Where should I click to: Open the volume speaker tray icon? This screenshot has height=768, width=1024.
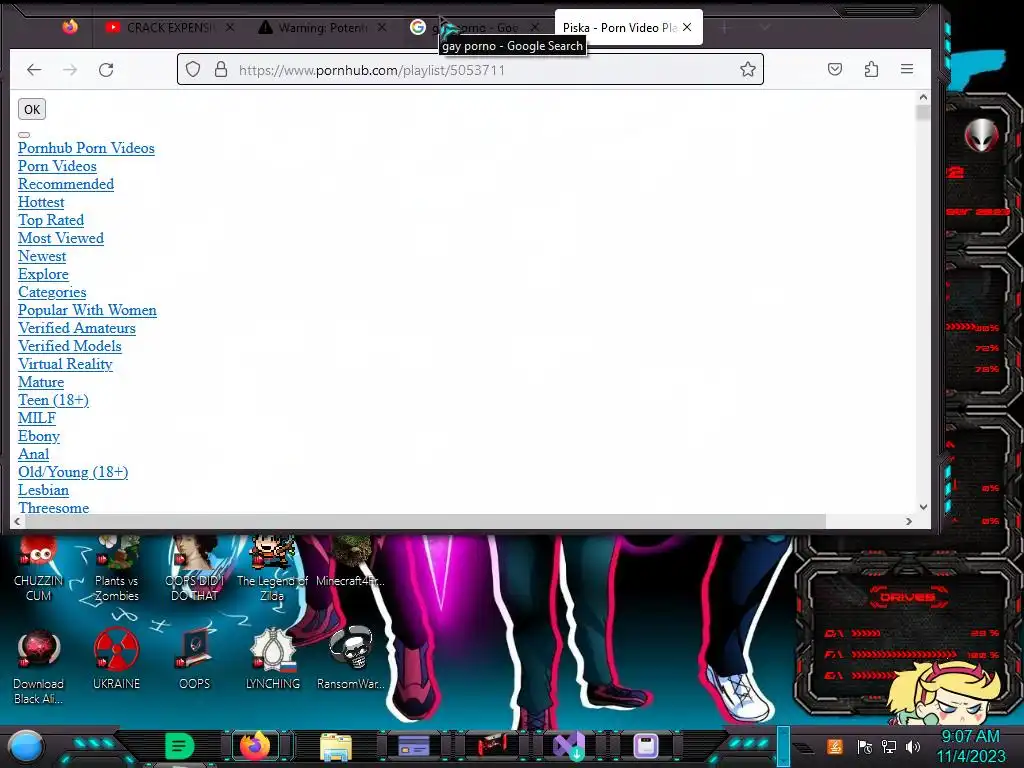pyautogui.click(x=913, y=746)
